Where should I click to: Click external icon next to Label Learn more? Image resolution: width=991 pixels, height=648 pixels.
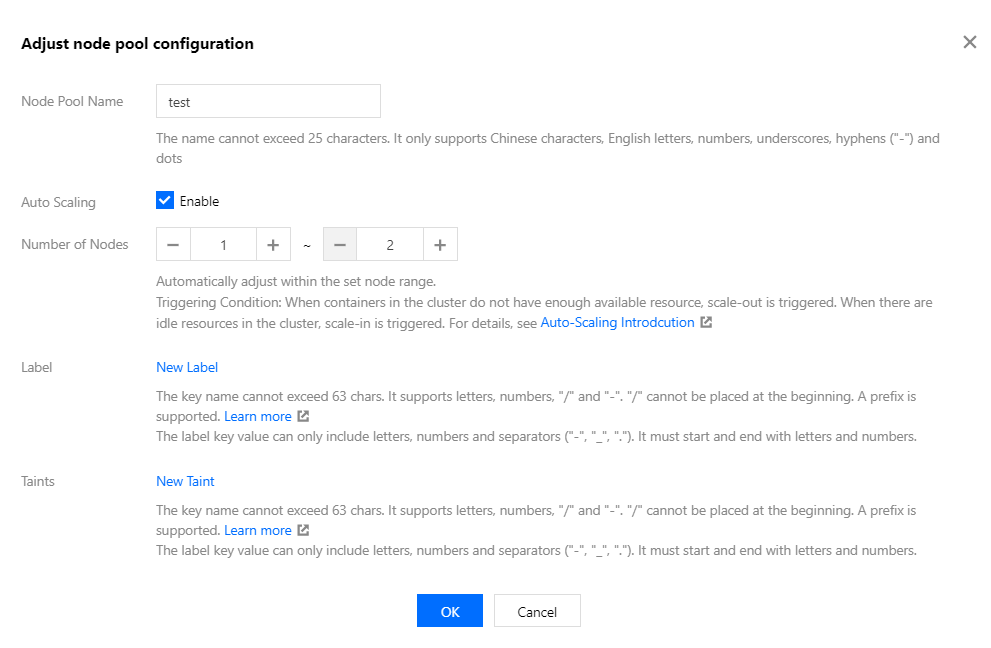[x=303, y=416]
